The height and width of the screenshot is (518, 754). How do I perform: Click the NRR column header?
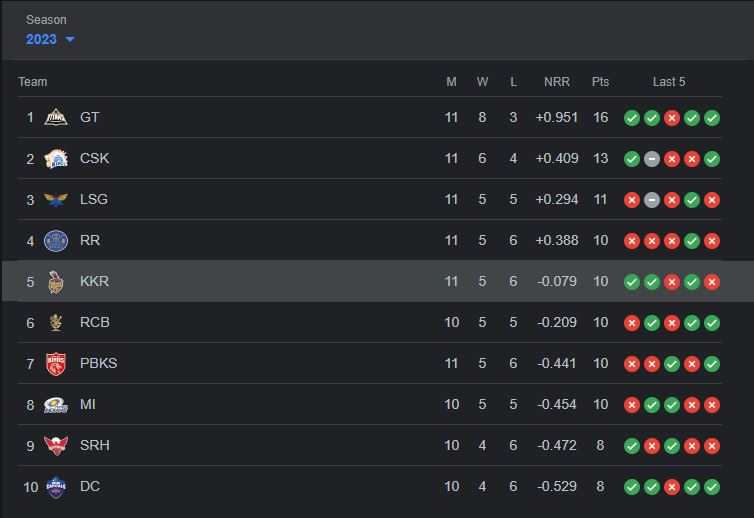click(x=557, y=82)
